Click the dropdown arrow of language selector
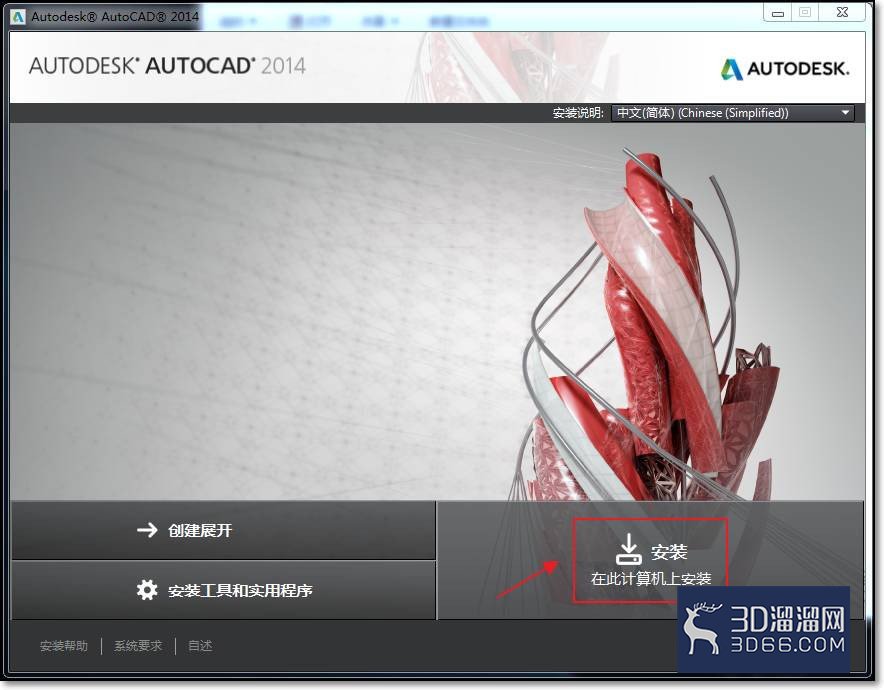 [845, 113]
